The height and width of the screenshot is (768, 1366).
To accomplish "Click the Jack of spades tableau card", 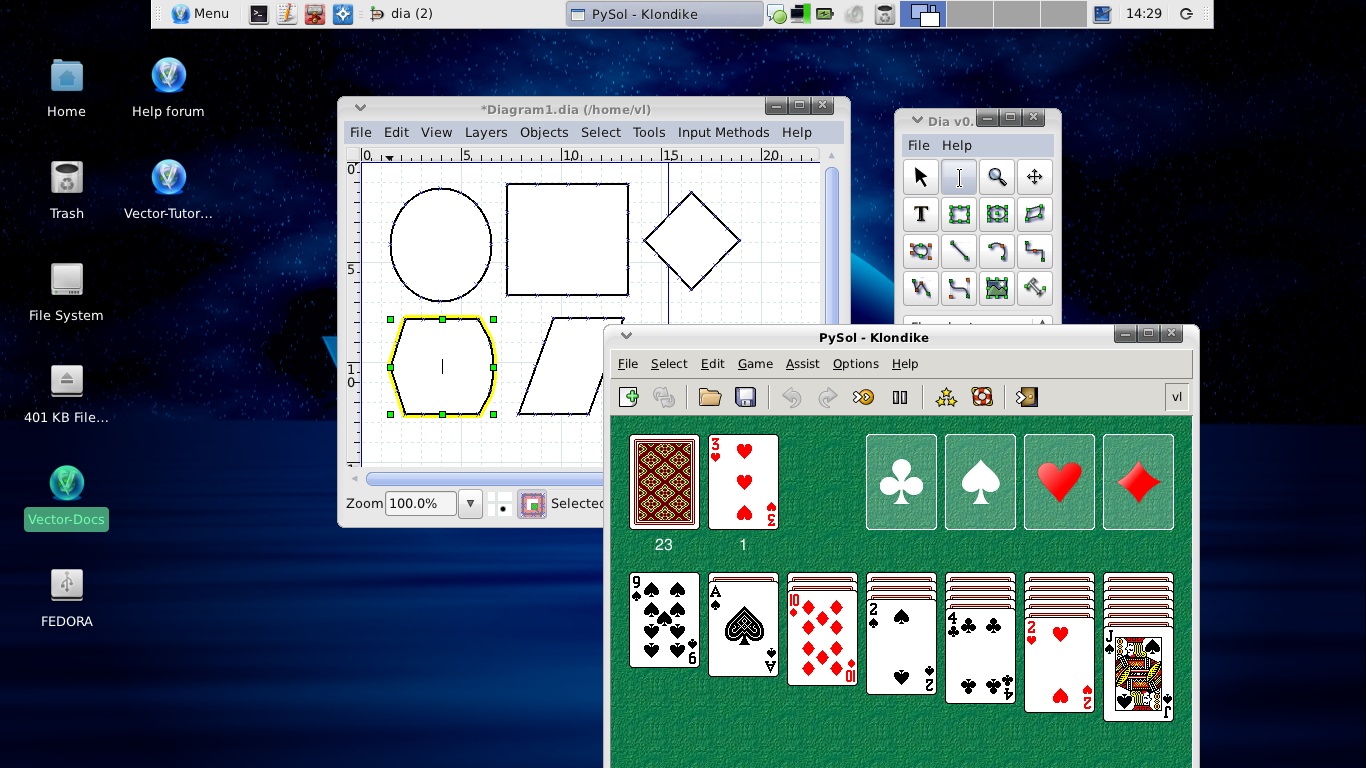I will pos(1138,673).
